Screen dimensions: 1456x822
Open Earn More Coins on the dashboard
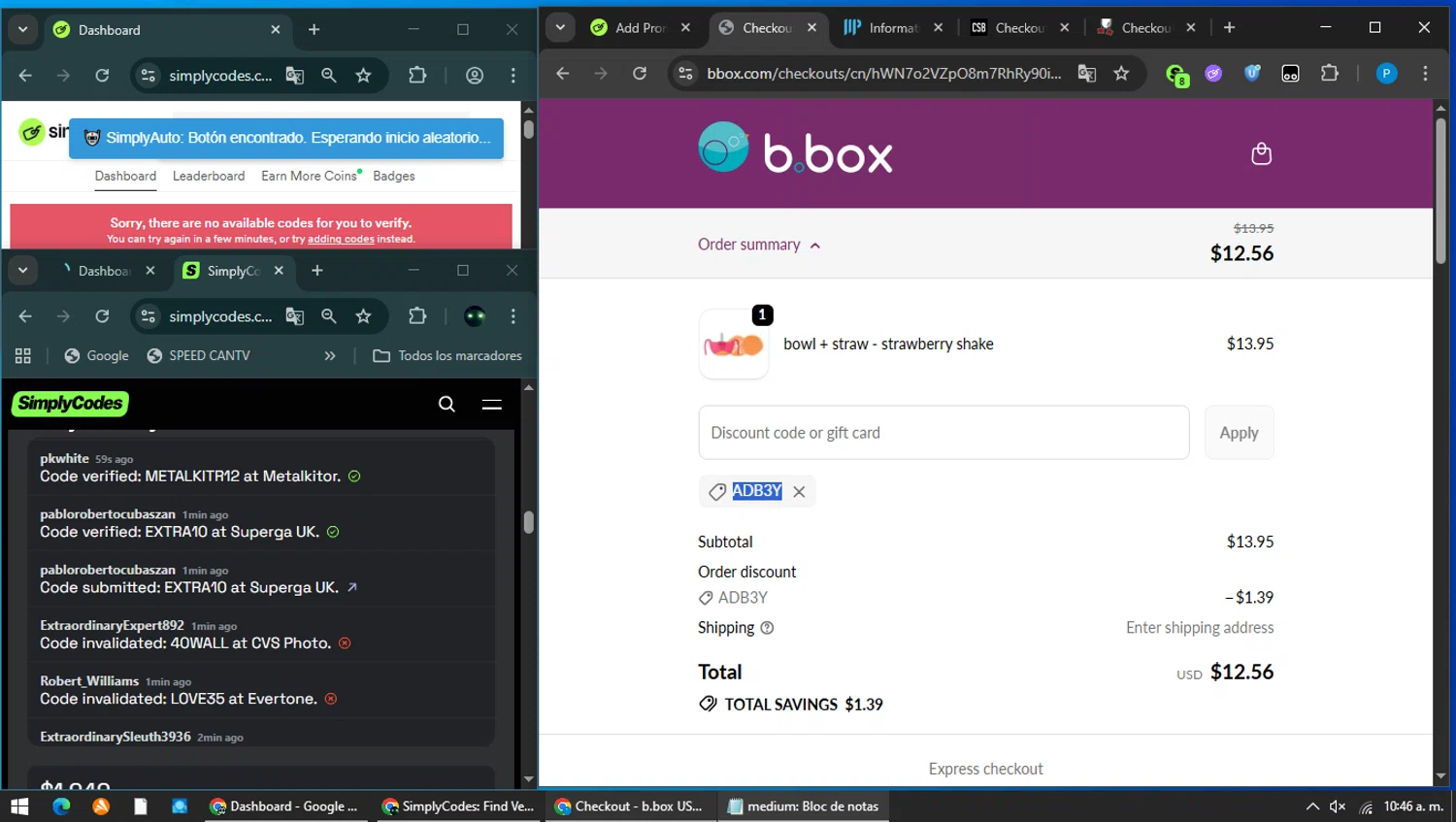310,176
